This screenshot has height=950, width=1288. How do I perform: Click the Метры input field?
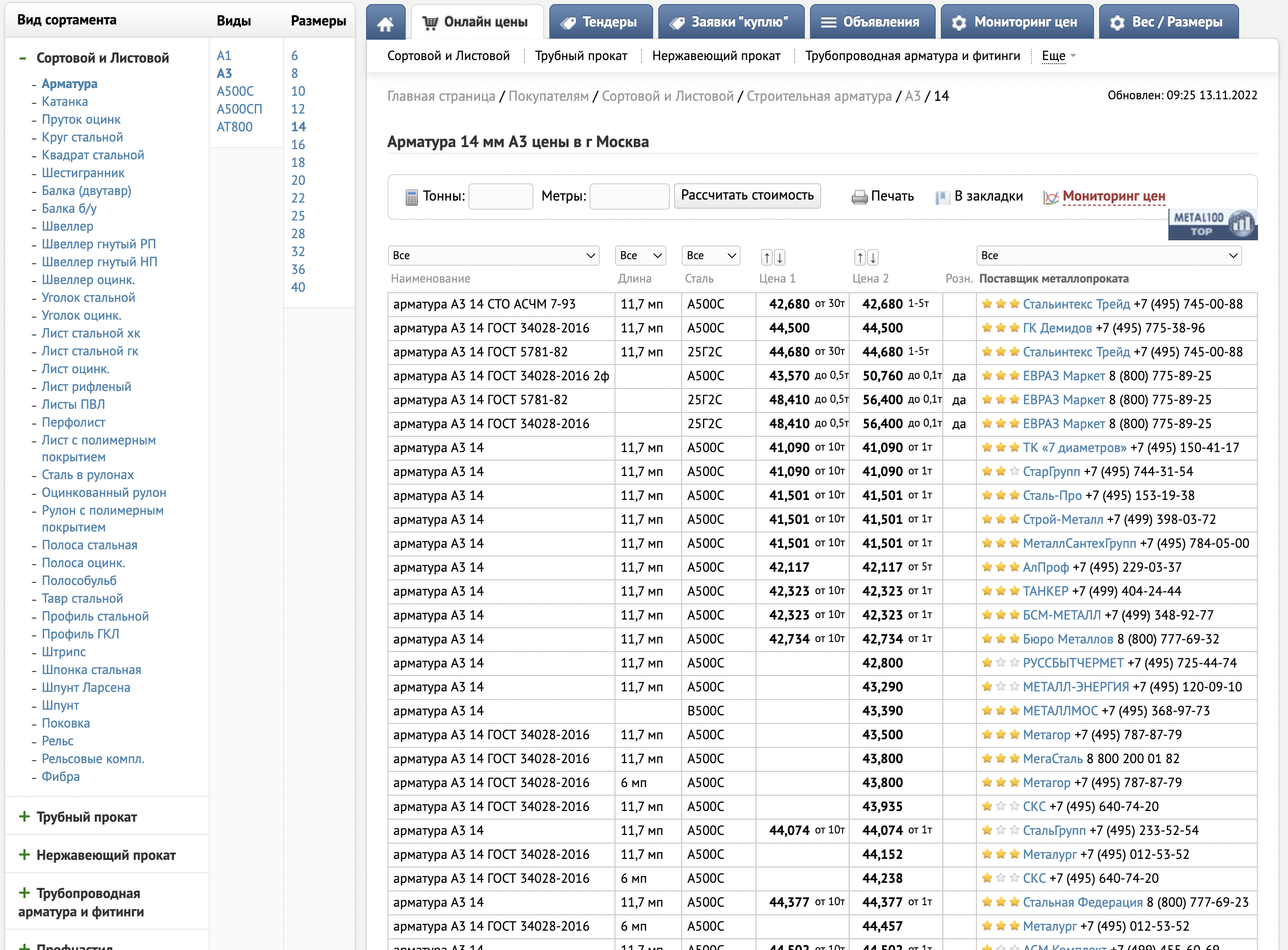pyautogui.click(x=629, y=196)
